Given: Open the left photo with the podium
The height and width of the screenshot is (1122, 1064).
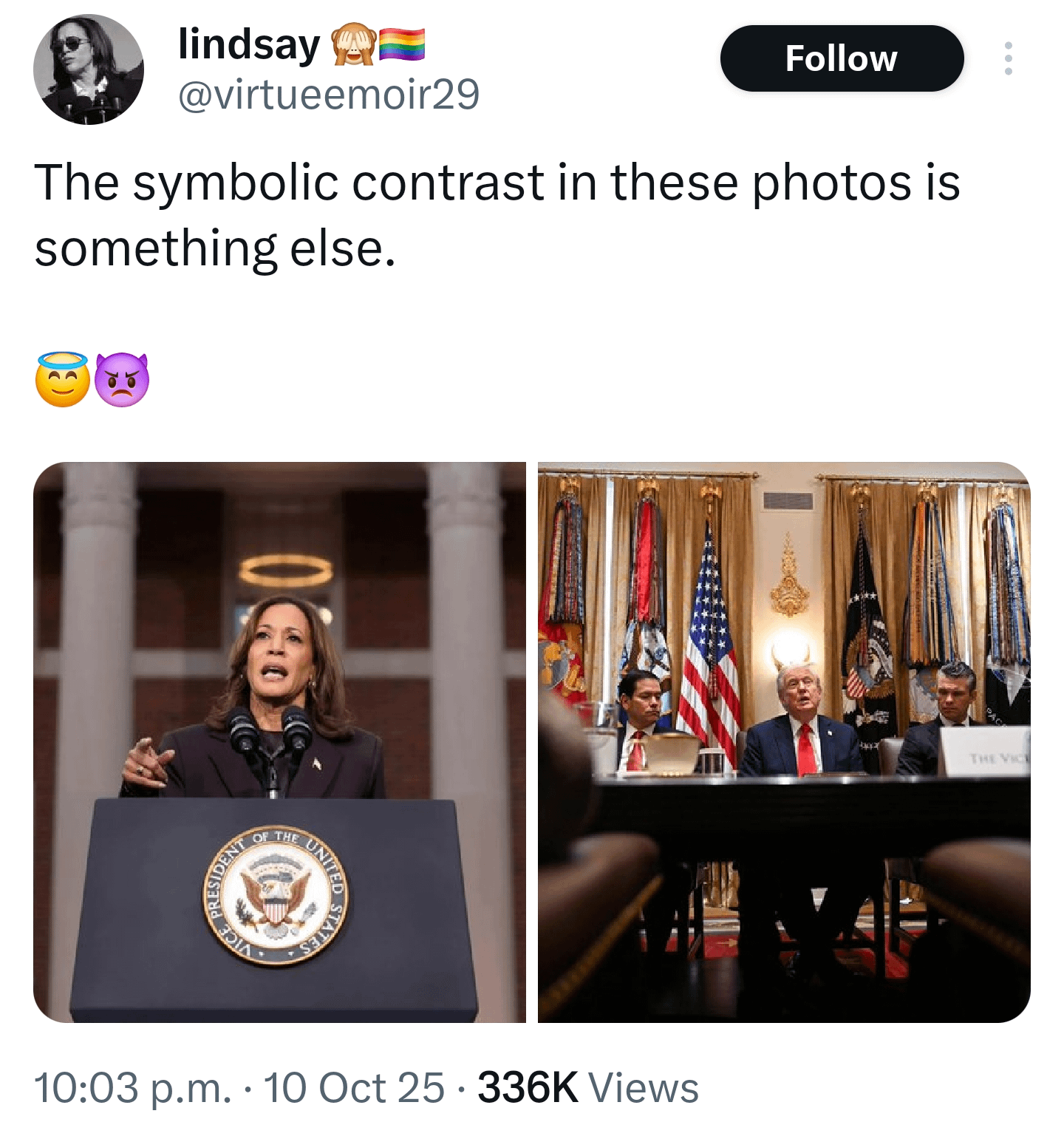Looking at the screenshot, I should click(x=279, y=742).
